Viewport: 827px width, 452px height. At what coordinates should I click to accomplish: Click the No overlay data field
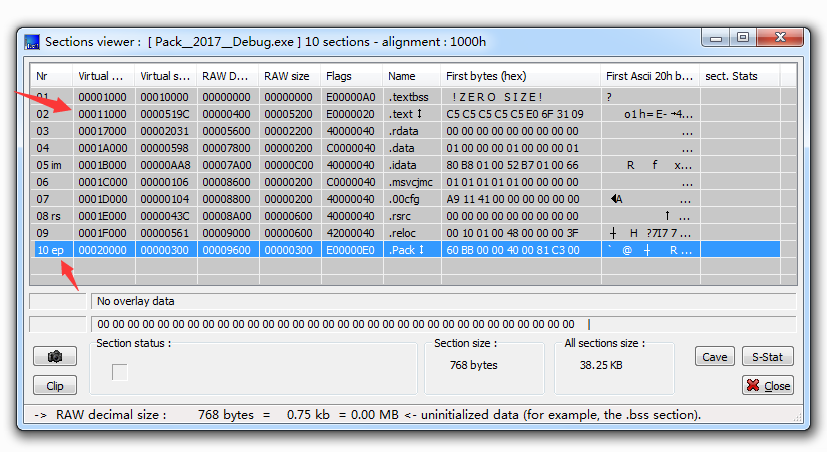tap(443, 301)
